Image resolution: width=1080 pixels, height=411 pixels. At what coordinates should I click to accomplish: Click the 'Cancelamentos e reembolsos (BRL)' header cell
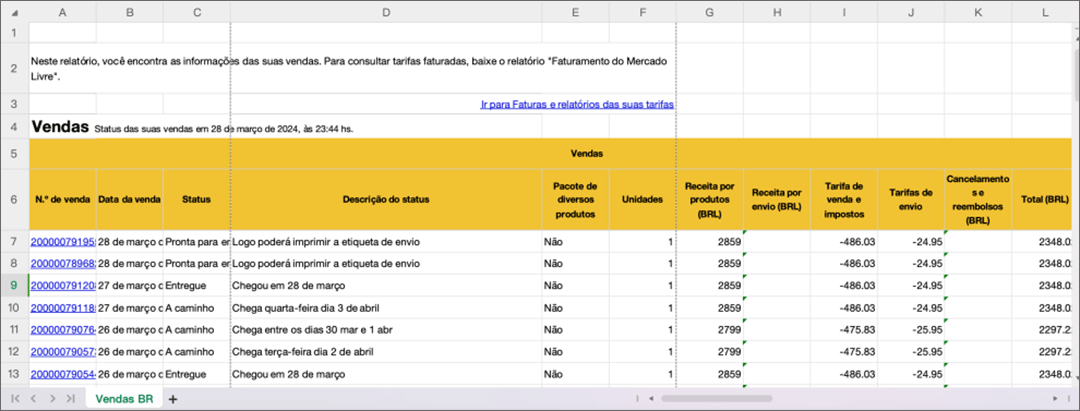pos(978,200)
